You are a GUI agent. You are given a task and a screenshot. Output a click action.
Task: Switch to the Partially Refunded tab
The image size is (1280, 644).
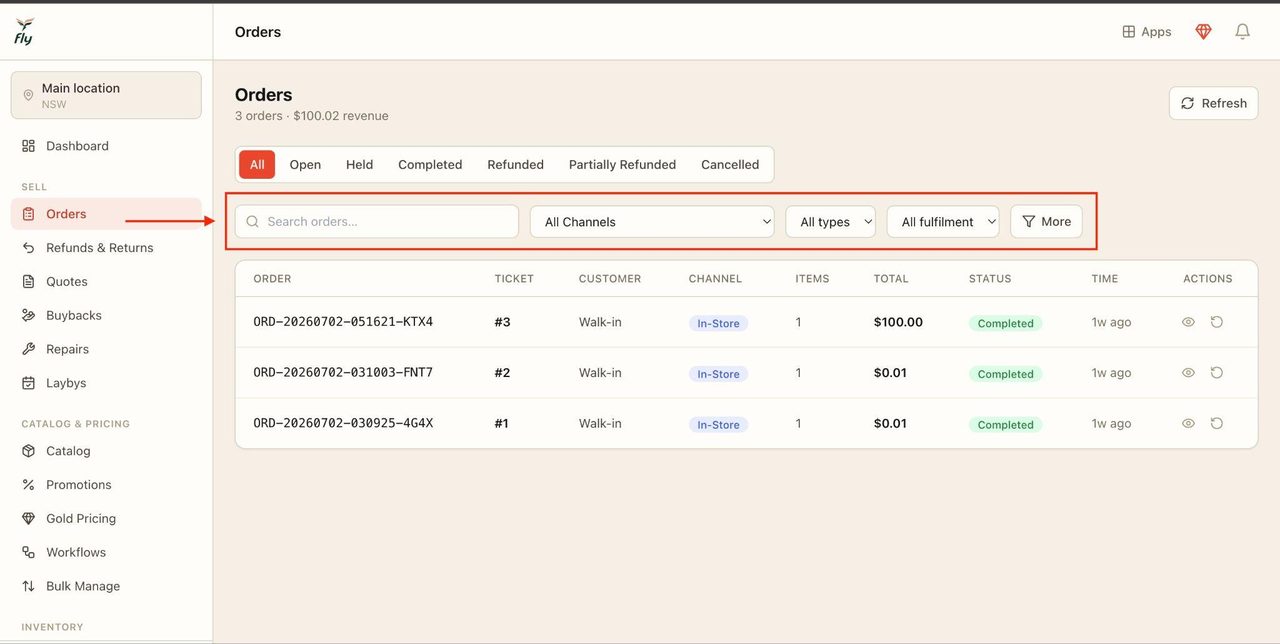(x=622, y=165)
